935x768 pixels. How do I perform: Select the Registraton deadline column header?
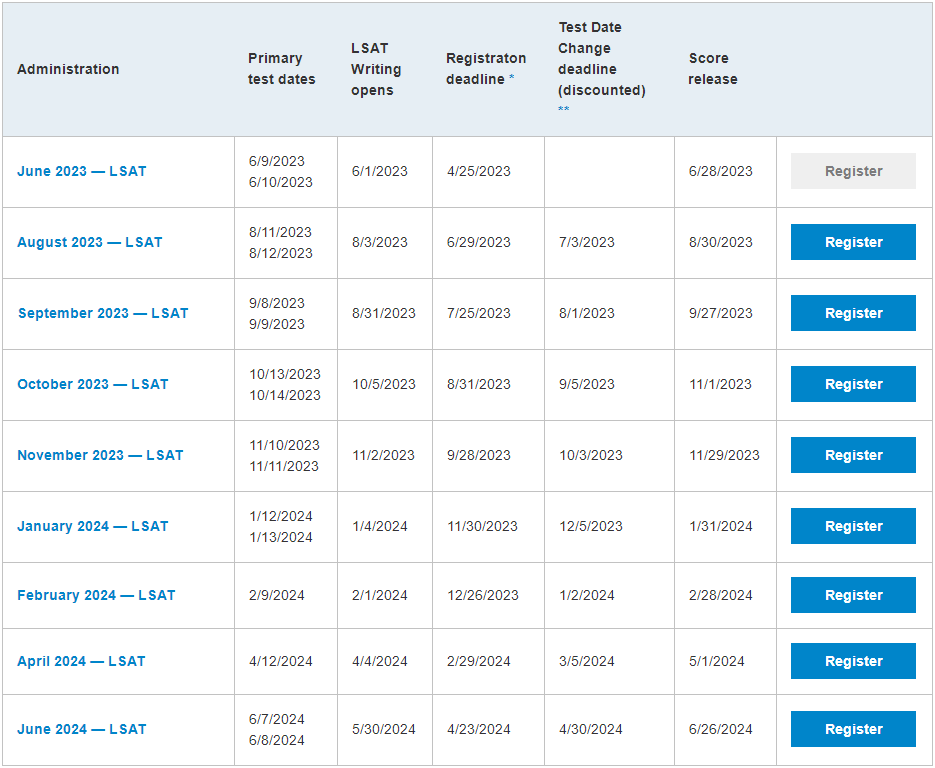coord(486,69)
